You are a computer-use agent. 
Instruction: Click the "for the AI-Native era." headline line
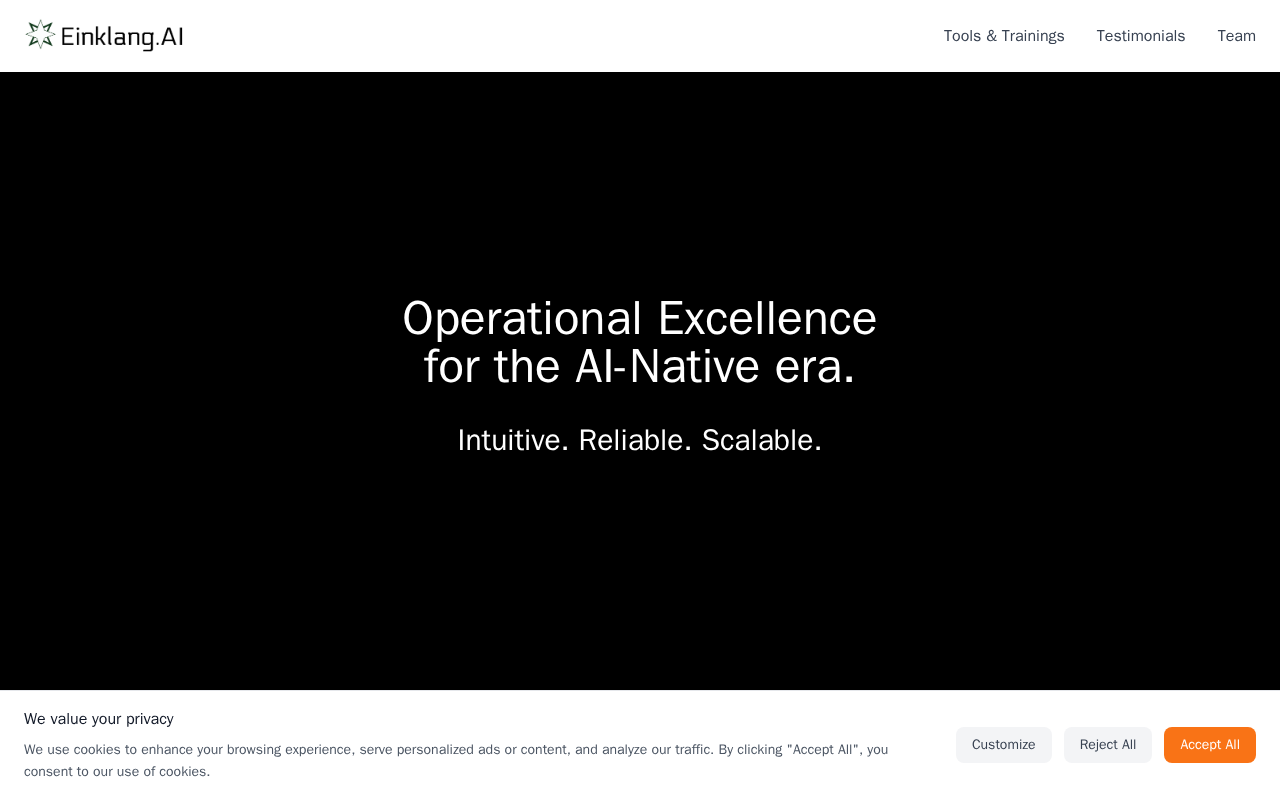(640, 366)
